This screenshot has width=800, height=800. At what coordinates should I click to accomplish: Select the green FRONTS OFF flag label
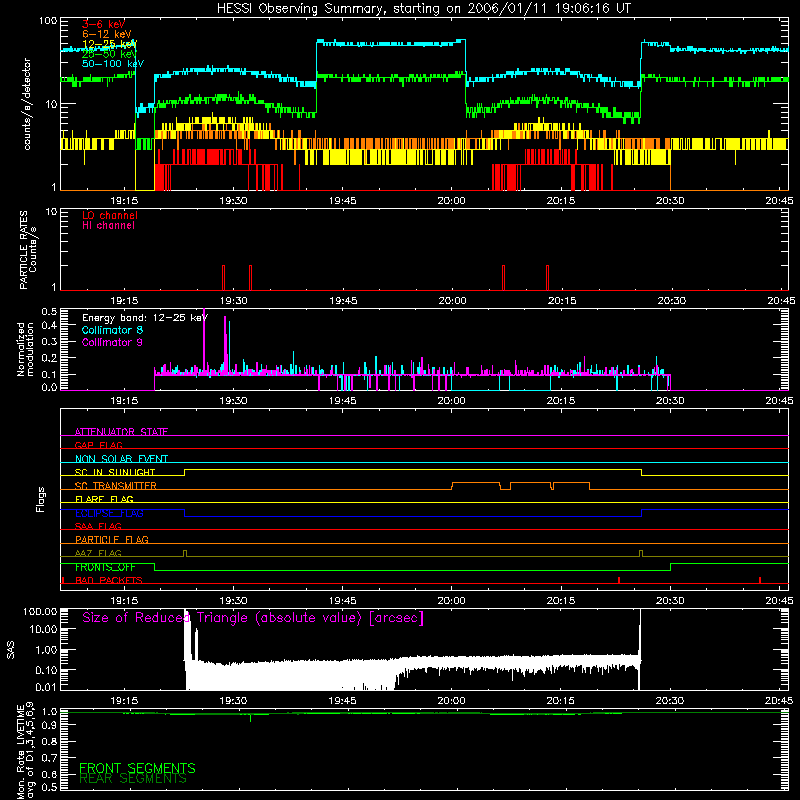pos(105,567)
